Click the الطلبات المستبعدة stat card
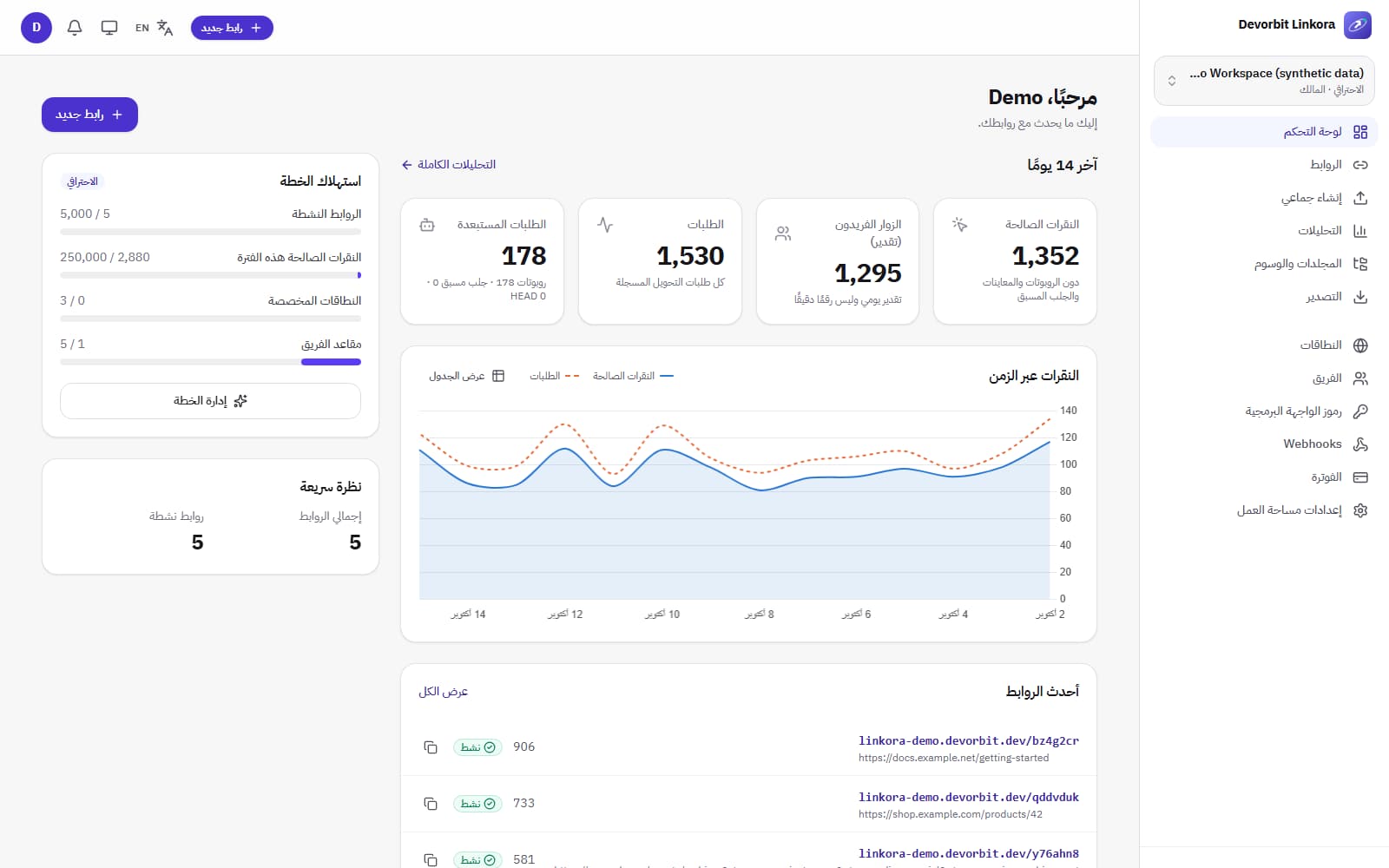This screenshot has width=1389, height=868. [482, 261]
